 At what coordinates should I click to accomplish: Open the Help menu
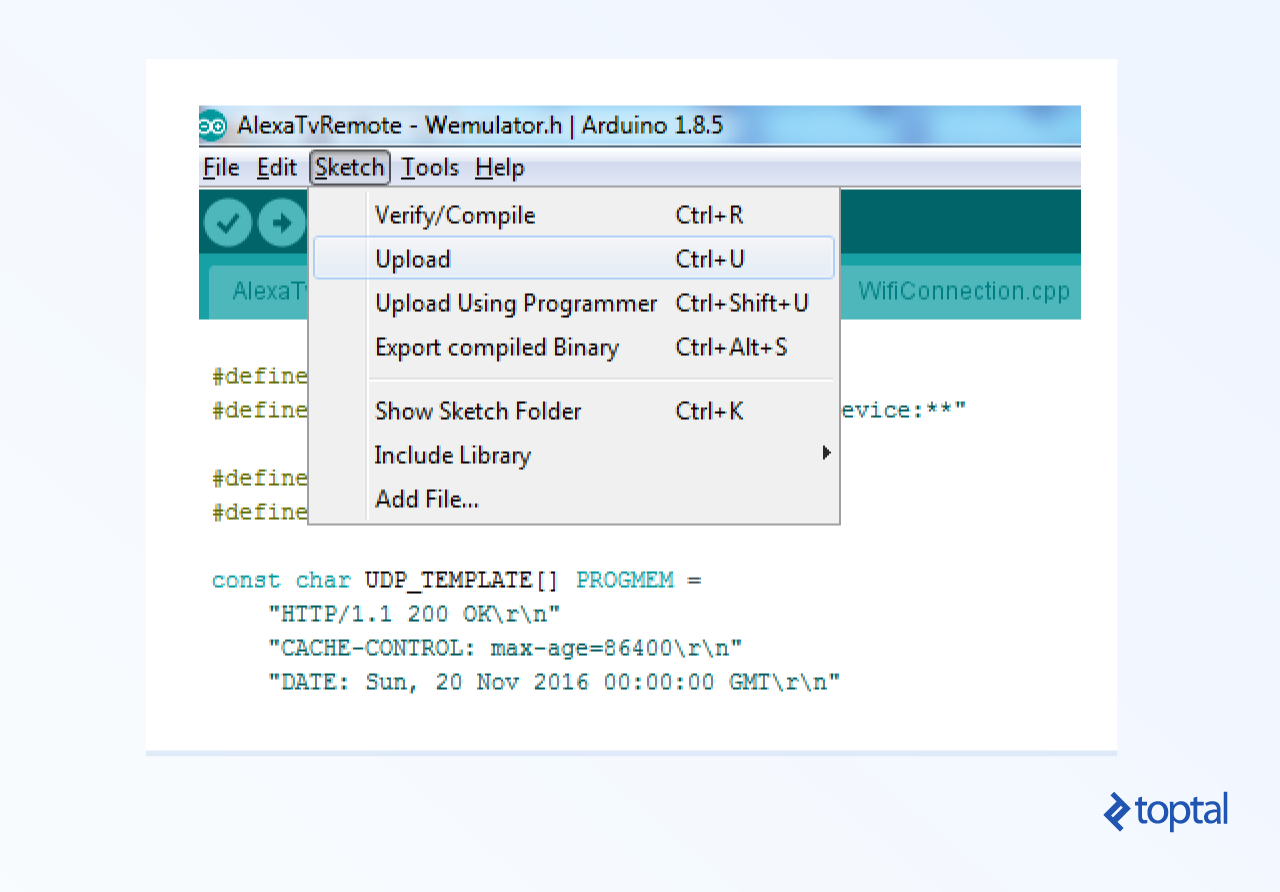pos(499,167)
